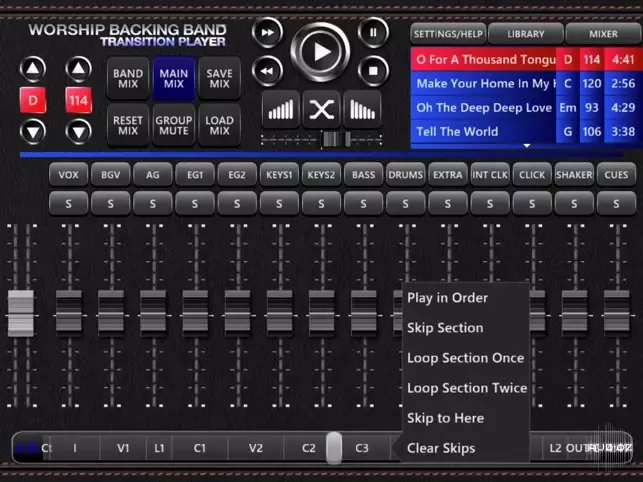The width and height of the screenshot is (643, 482).
Task: Select song Make Your Home In My Heart
Action: click(x=527, y=83)
